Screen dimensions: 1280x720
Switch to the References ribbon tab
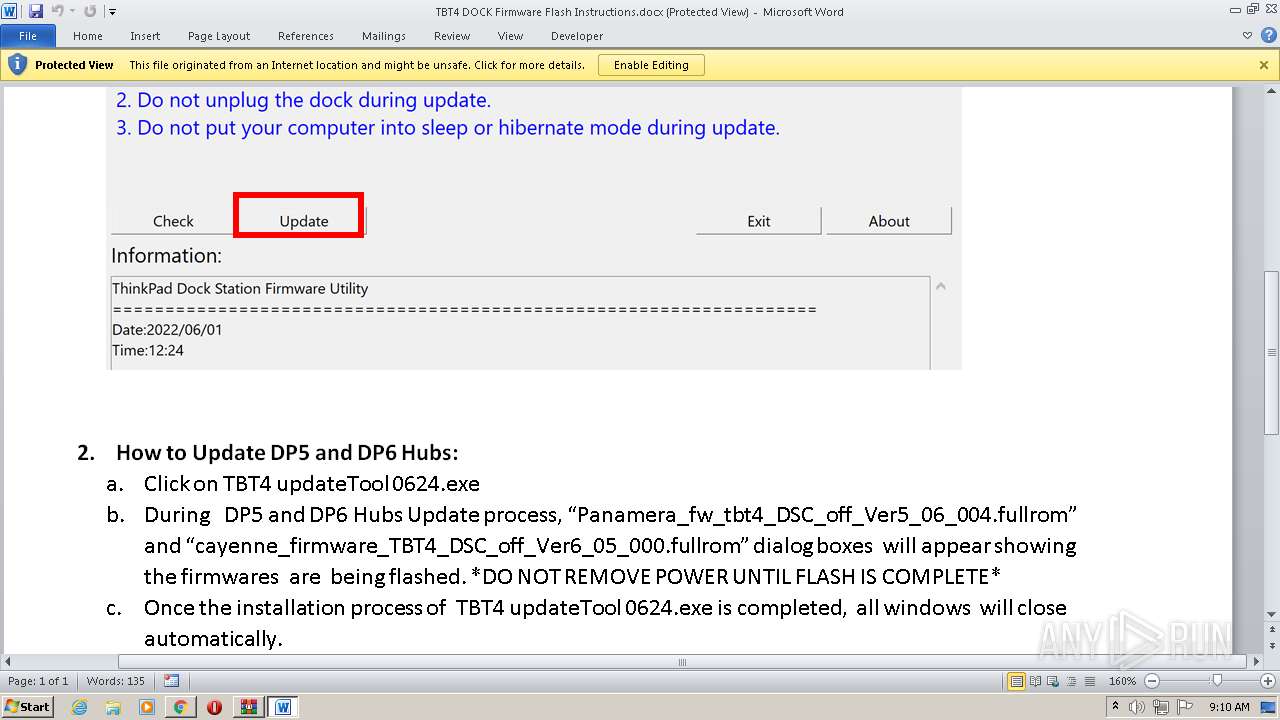point(306,36)
